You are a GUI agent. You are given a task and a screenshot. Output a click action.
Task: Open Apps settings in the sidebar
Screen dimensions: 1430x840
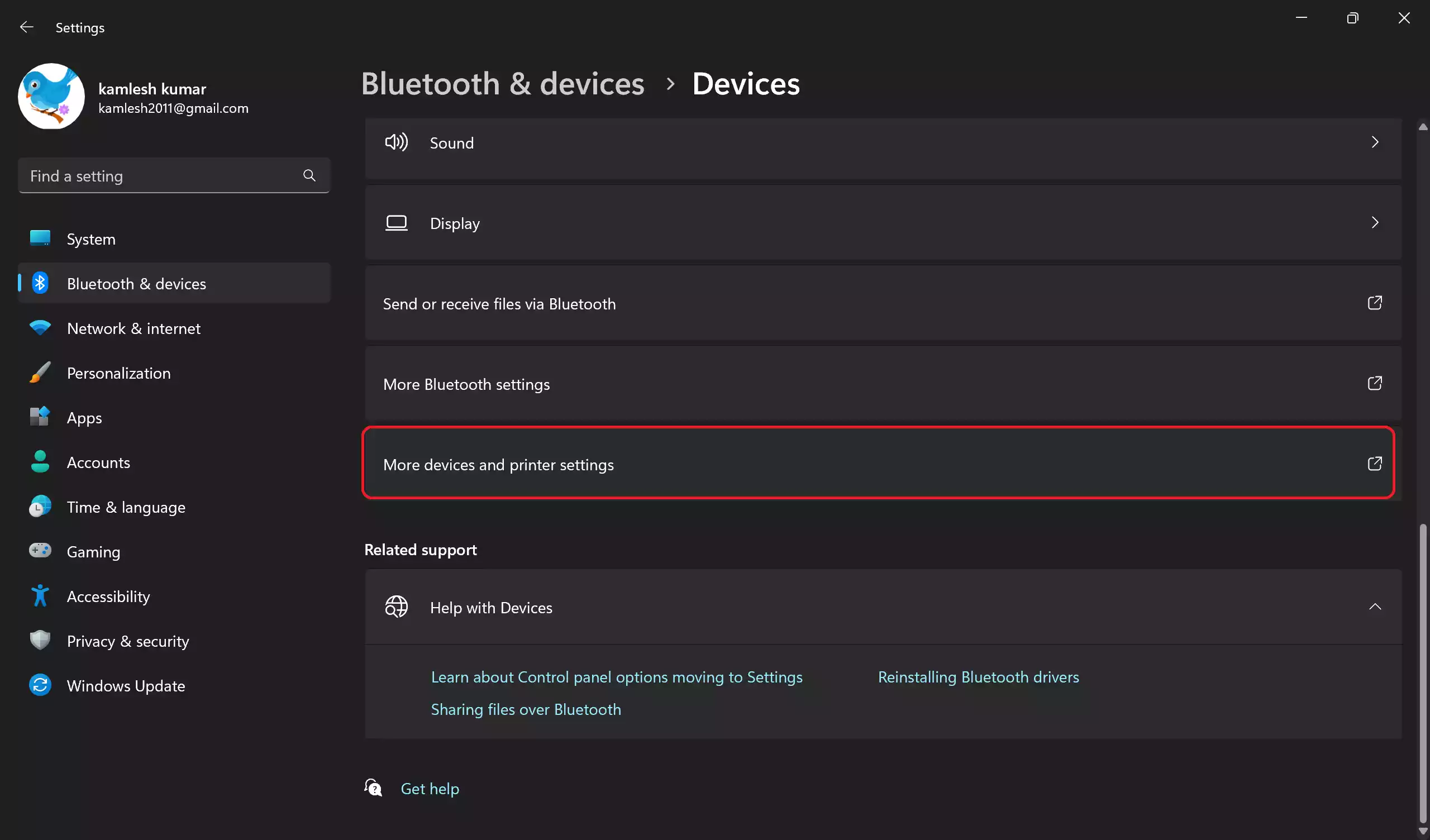[174, 418]
